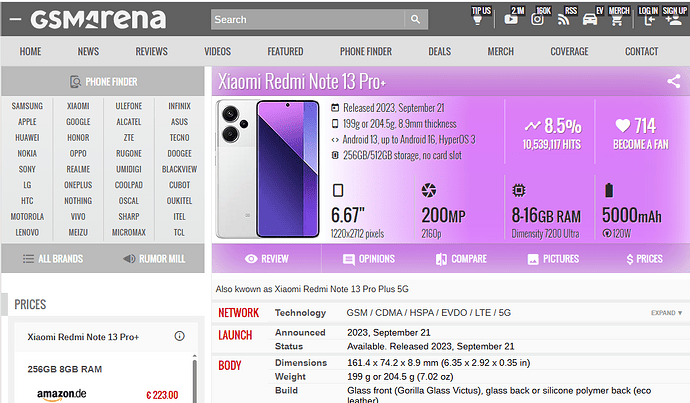Select the Xiaomi brand link
The height and width of the screenshot is (403, 690).
click(x=78, y=106)
